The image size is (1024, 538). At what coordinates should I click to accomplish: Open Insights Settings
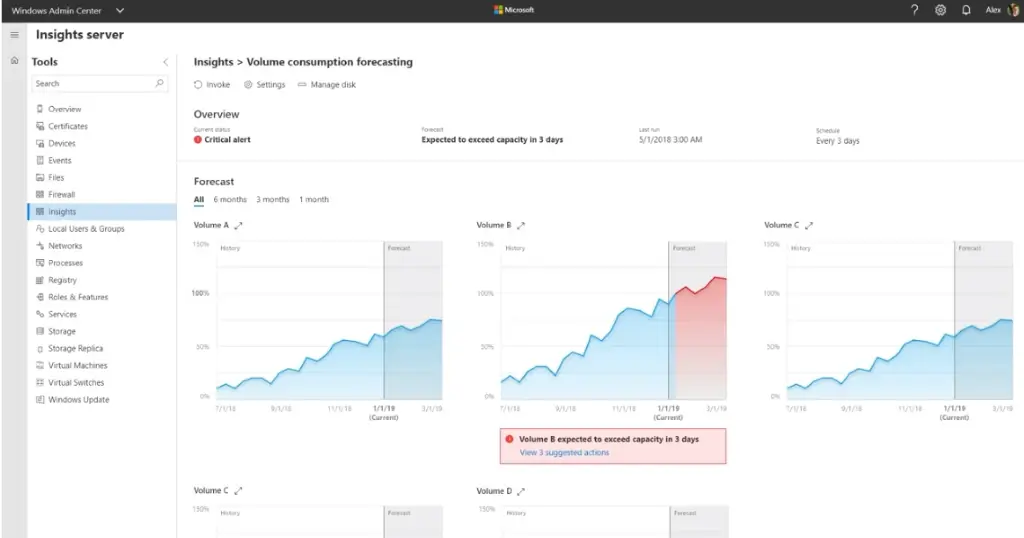tap(264, 85)
